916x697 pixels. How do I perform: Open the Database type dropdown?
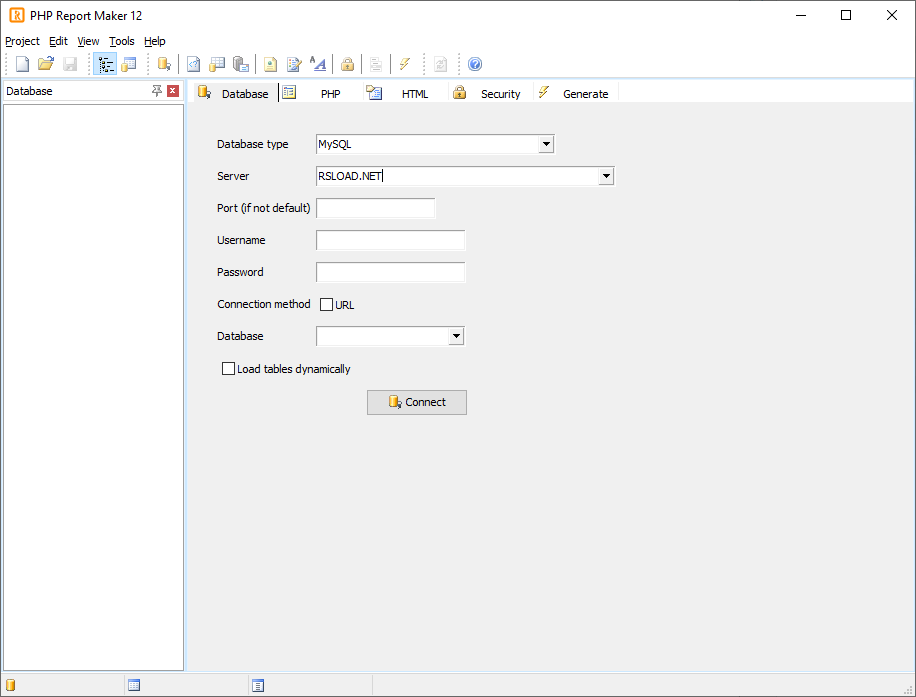tap(546, 144)
